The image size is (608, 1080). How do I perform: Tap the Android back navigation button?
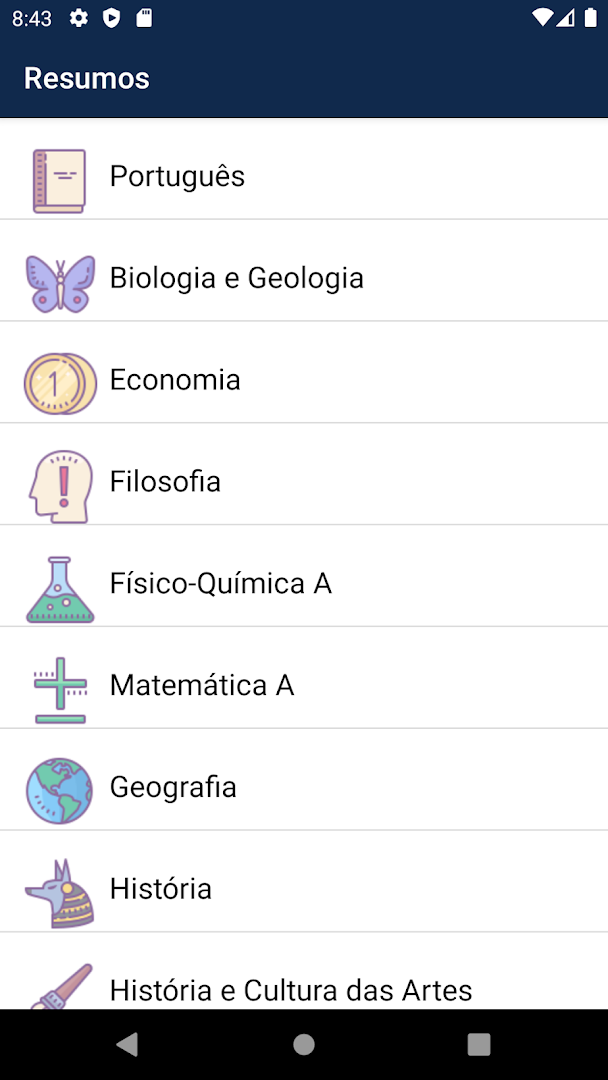128,1043
